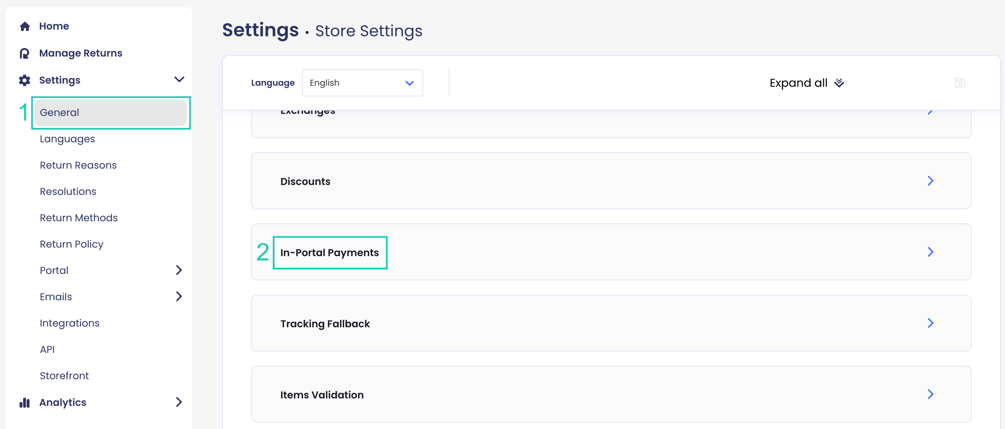Viewport: 1005px width, 429px height.
Task: Expand the Tracking Fallback section arrow
Action: [x=931, y=323]
